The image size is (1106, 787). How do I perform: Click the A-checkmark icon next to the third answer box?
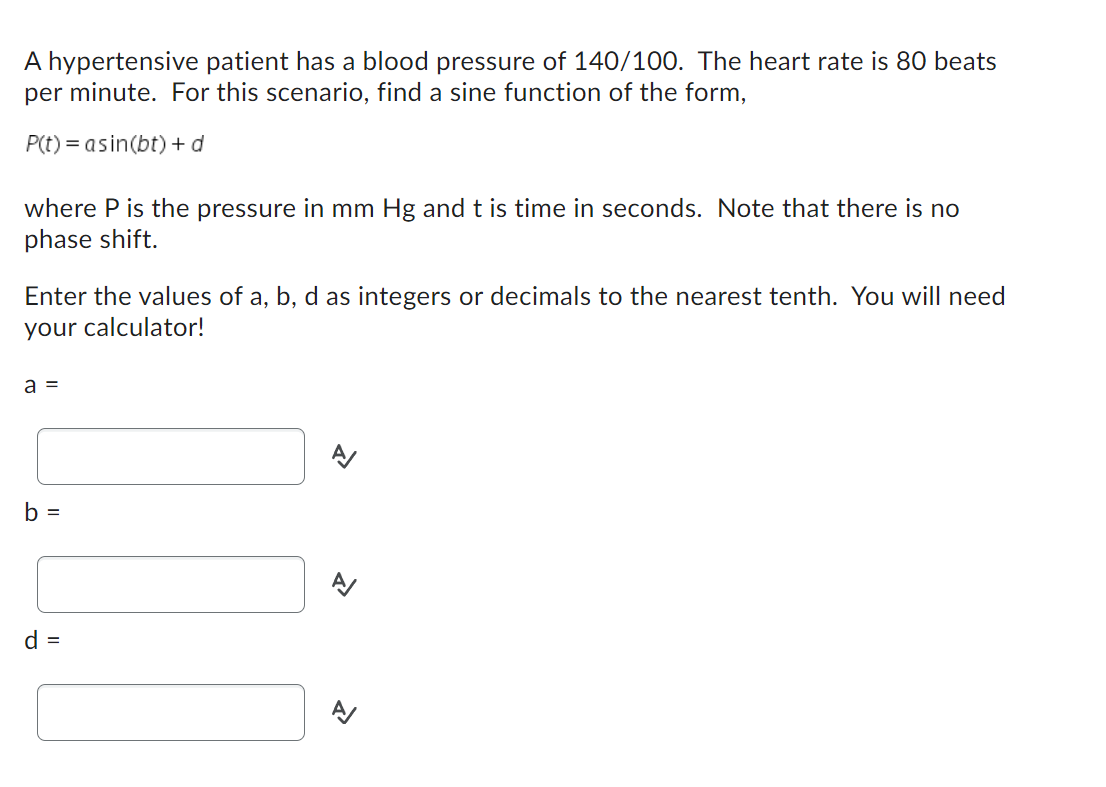coord(343,712)
